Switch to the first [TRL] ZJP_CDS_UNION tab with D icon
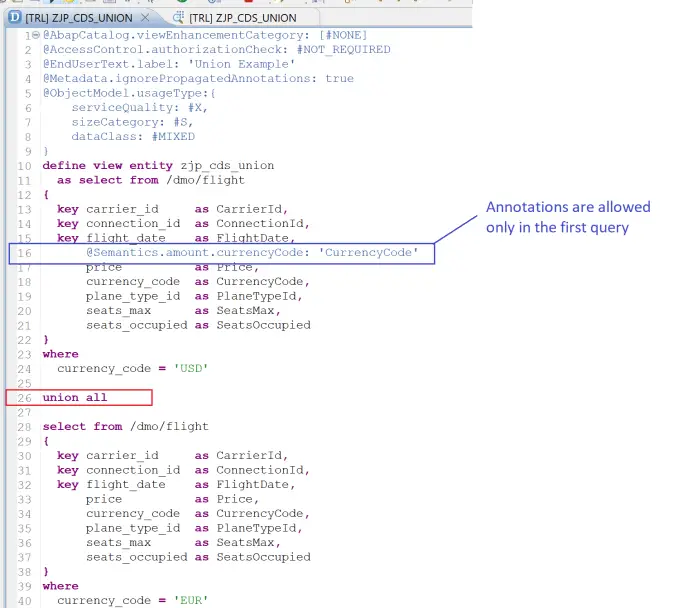The height and width of the screenshot is (608, 678). pos(79,18)
